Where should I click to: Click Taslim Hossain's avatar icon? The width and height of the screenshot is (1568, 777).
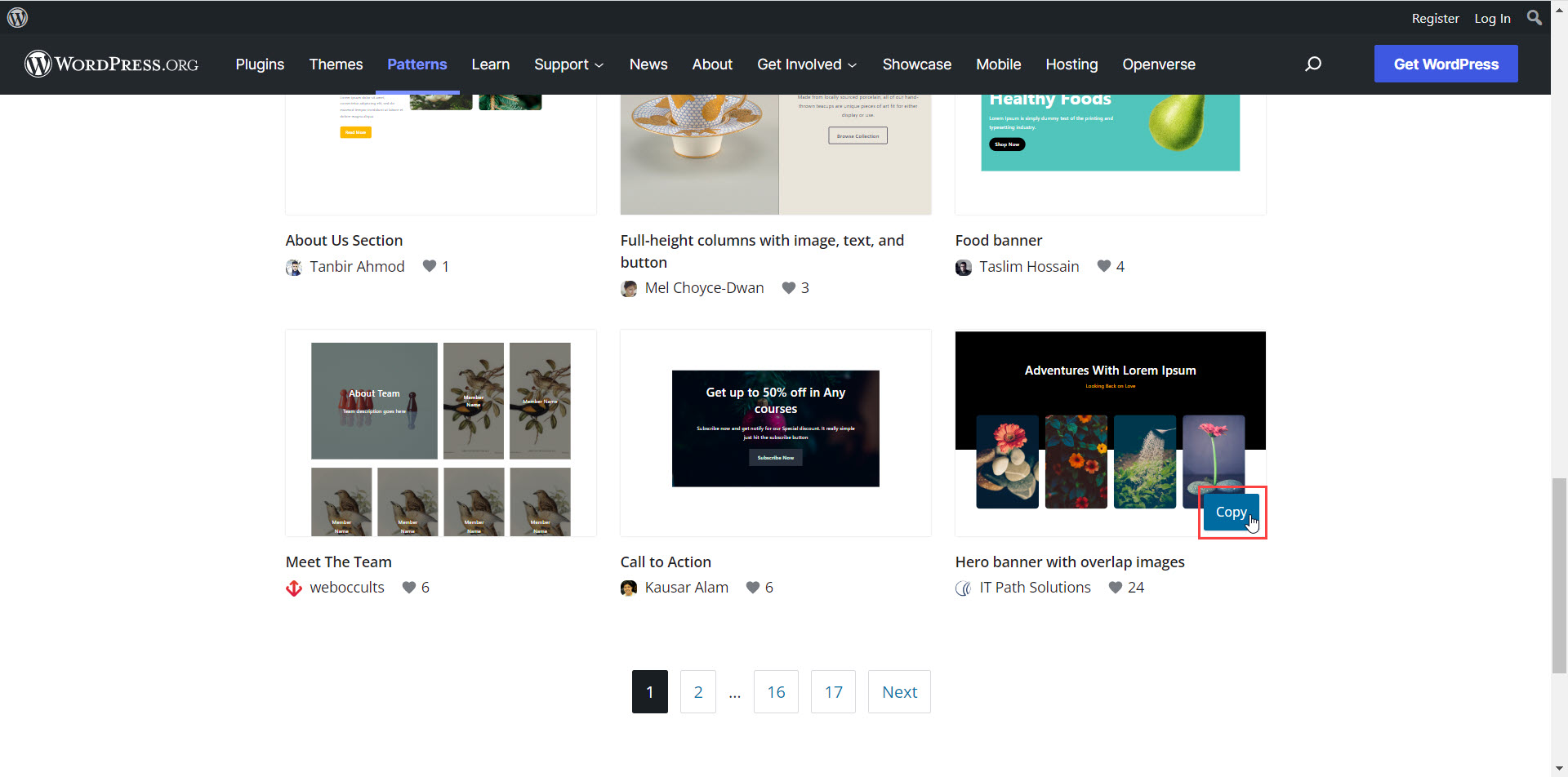[x=964, y=268]
